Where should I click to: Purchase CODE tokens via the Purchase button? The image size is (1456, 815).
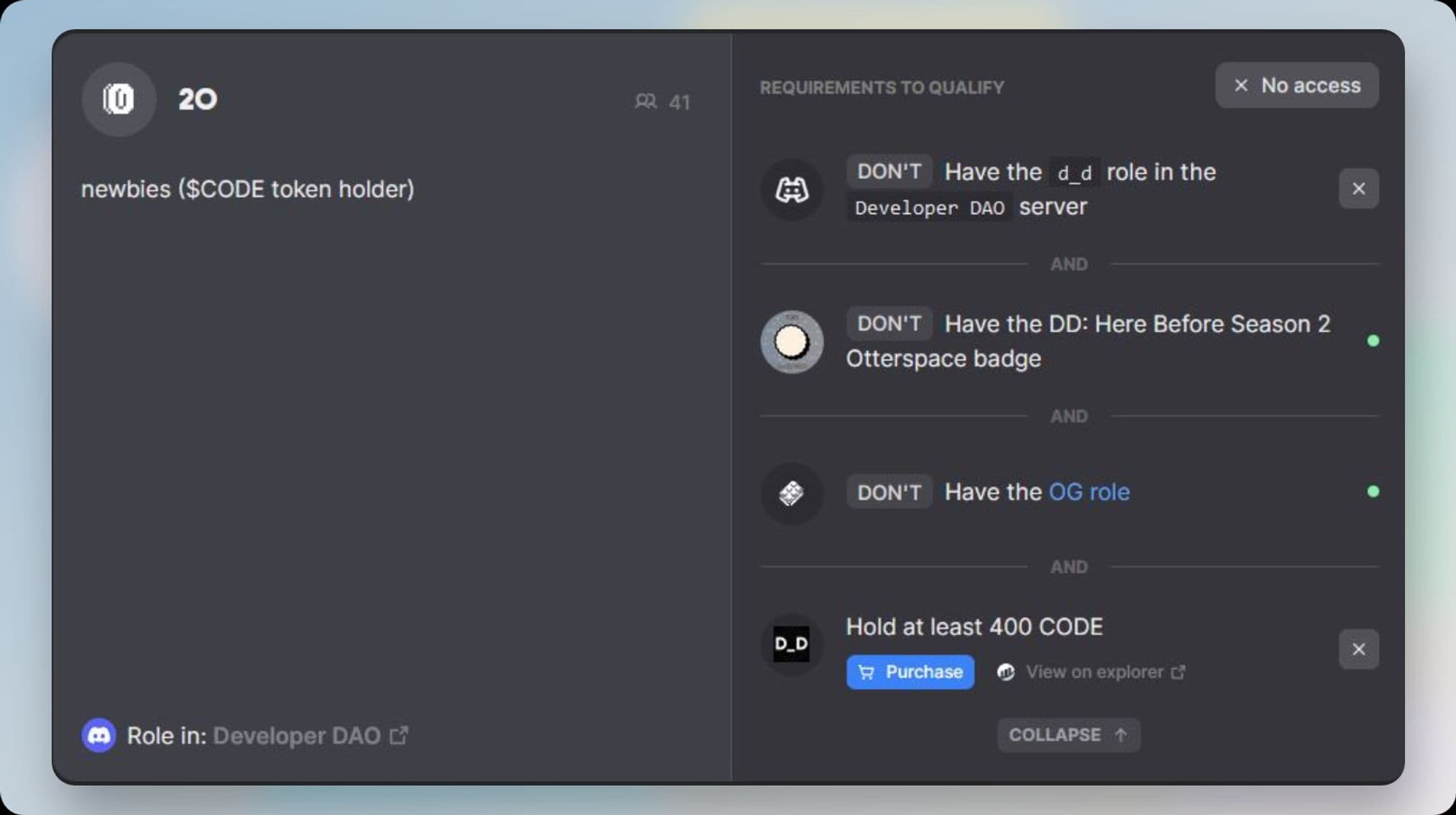pos(910,672)
